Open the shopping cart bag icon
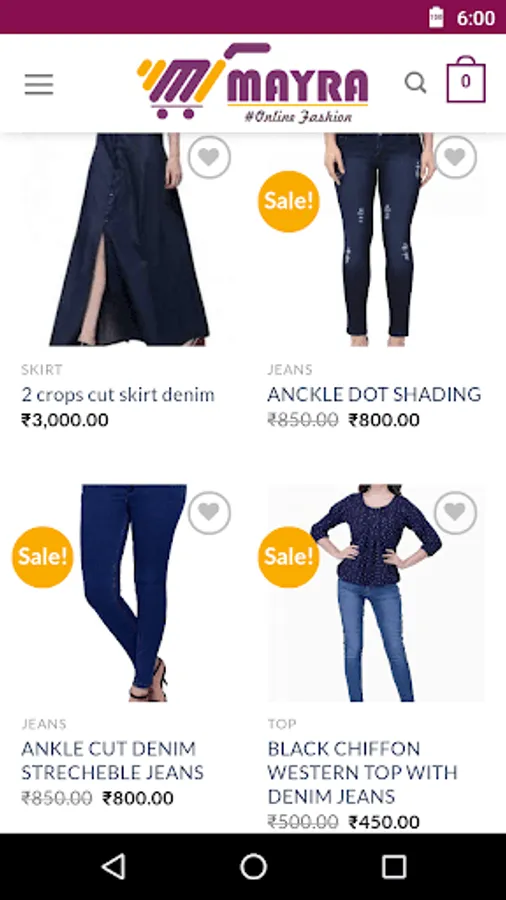This screenshot has width=506, height=900. tap(466, 80)
